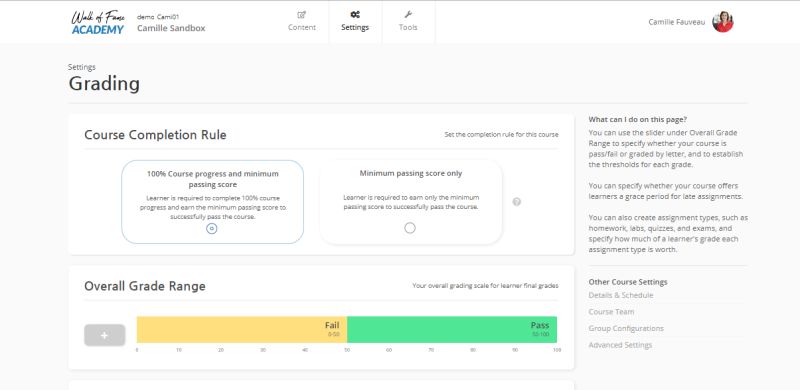The width and height of the screenshot is (800, 390).
Task: Click the green Pass grade segment
Action: tap(452, 329)
